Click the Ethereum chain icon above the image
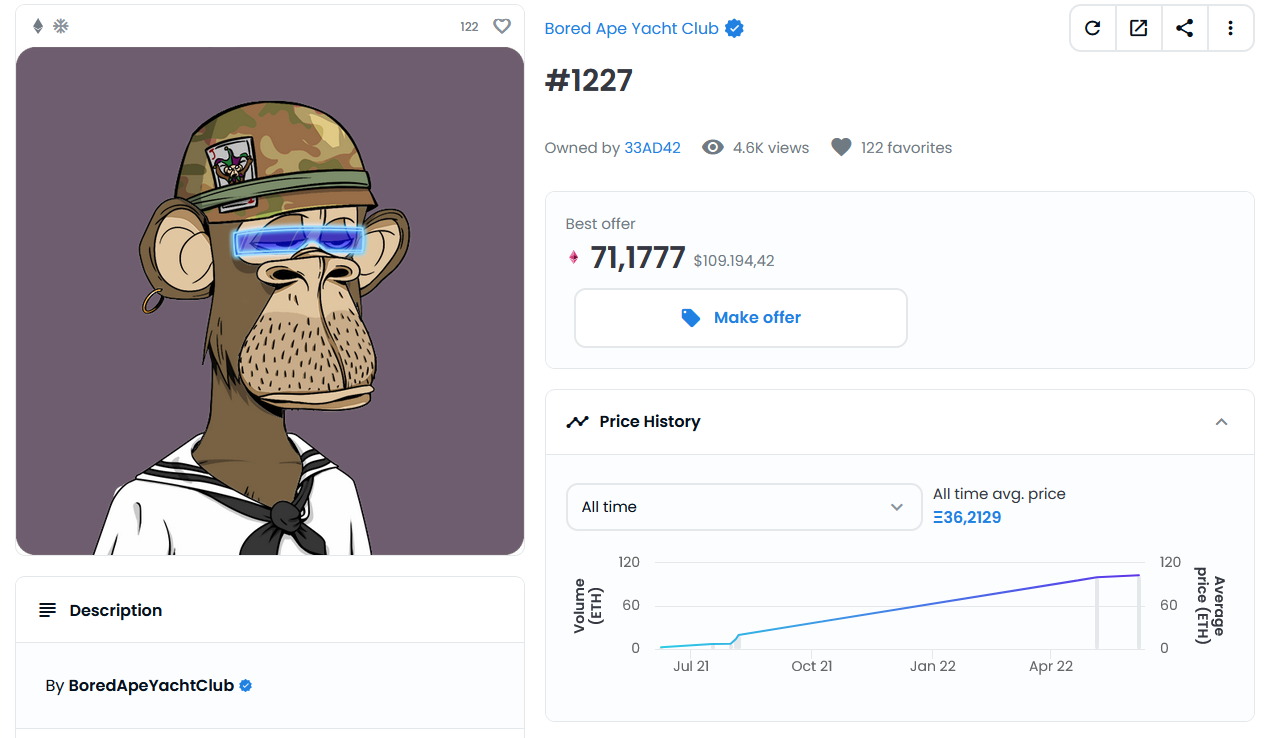 pos(39,26)
